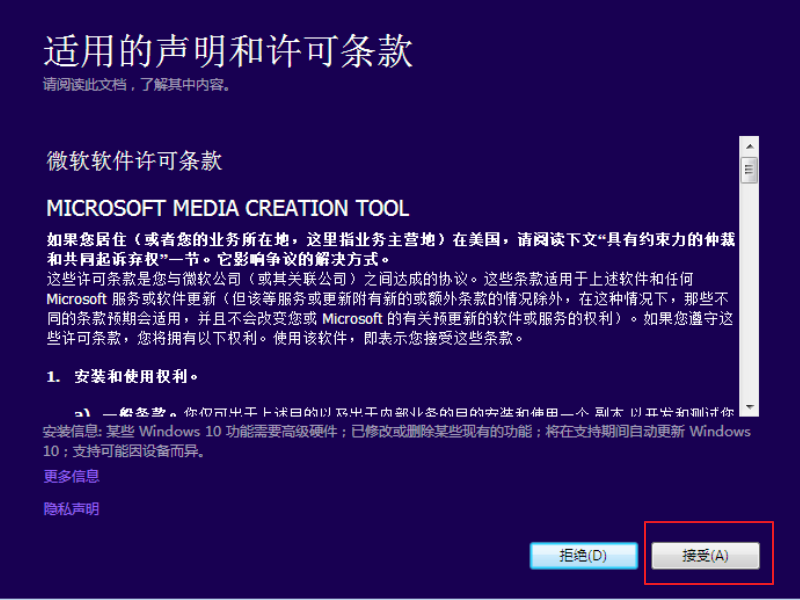Viewport: 800px width, 600px height.
Task: Open the 隐私声明 privacy statement link
Action: [71, 509]
